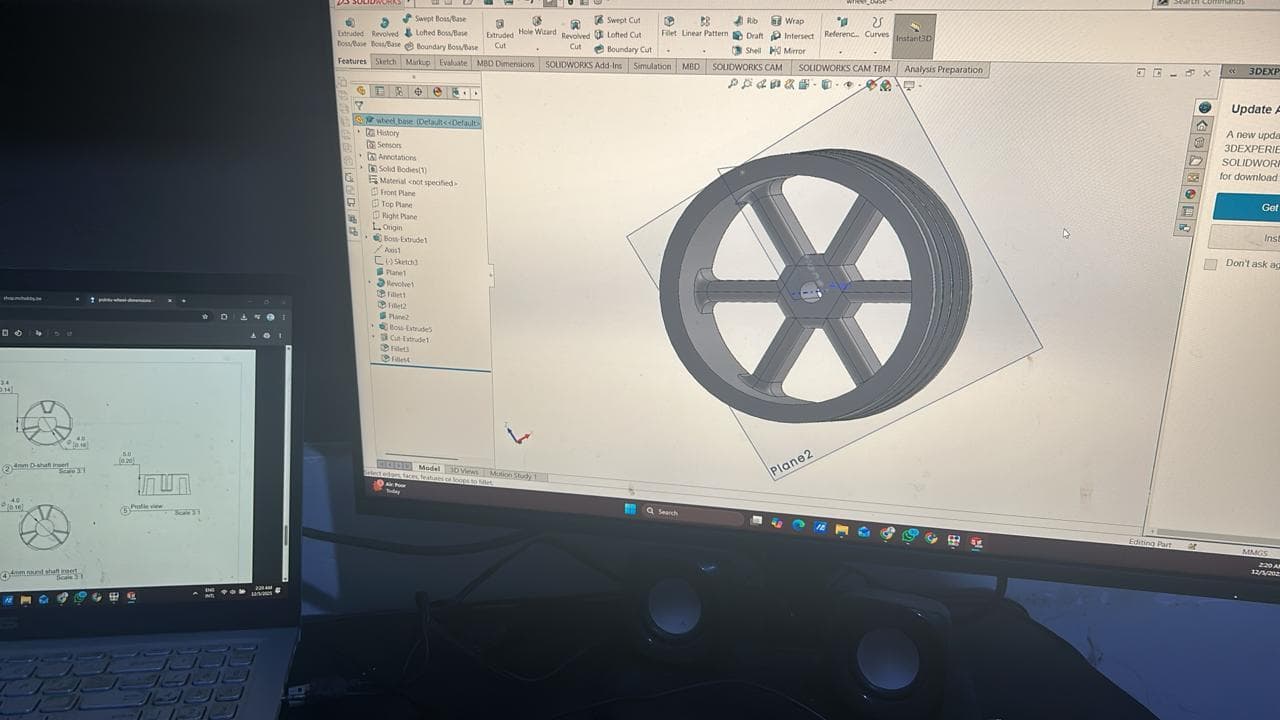Switch to the Sketch tab

click(385, 62)
